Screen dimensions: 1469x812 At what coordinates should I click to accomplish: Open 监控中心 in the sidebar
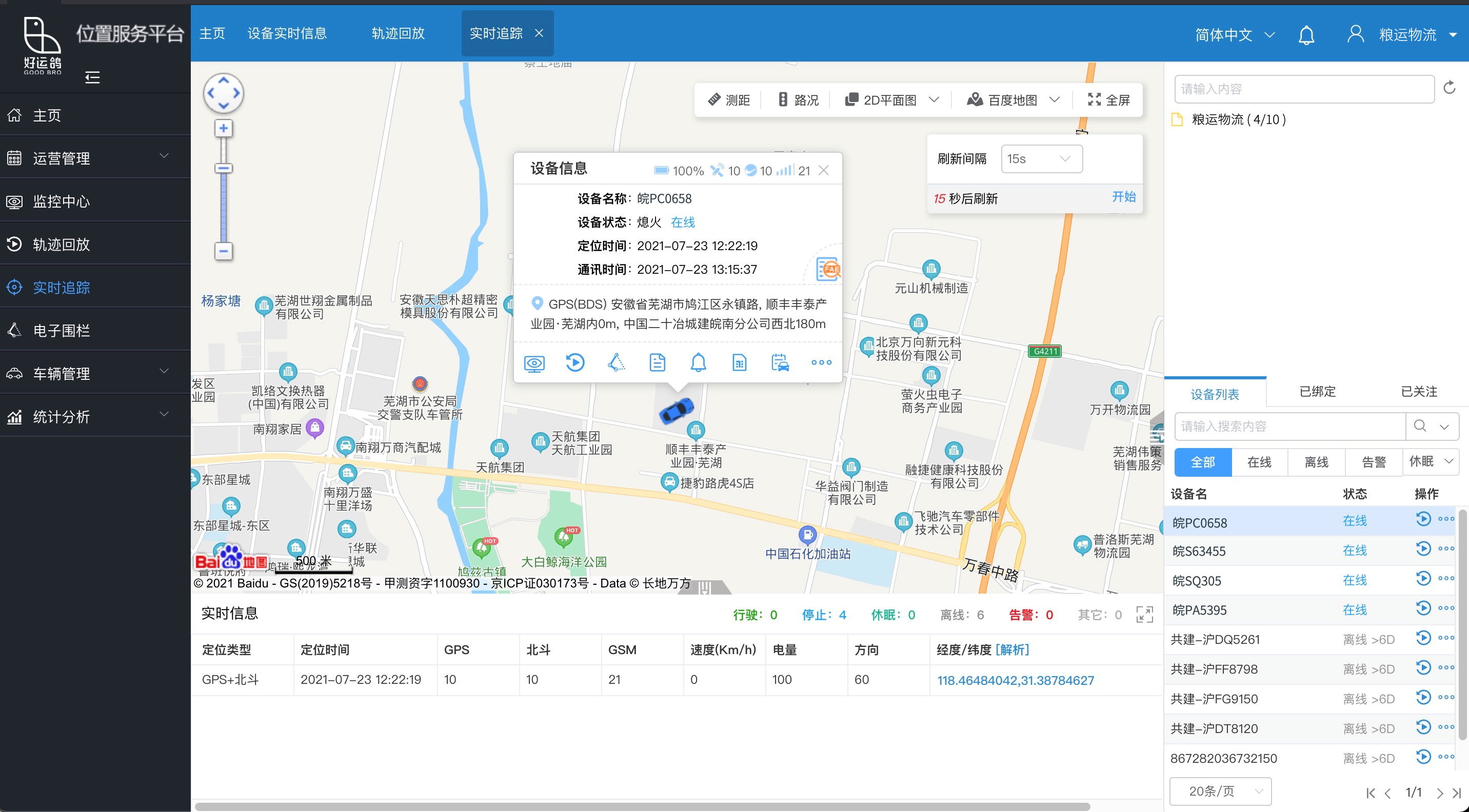[x=95, y=201]
